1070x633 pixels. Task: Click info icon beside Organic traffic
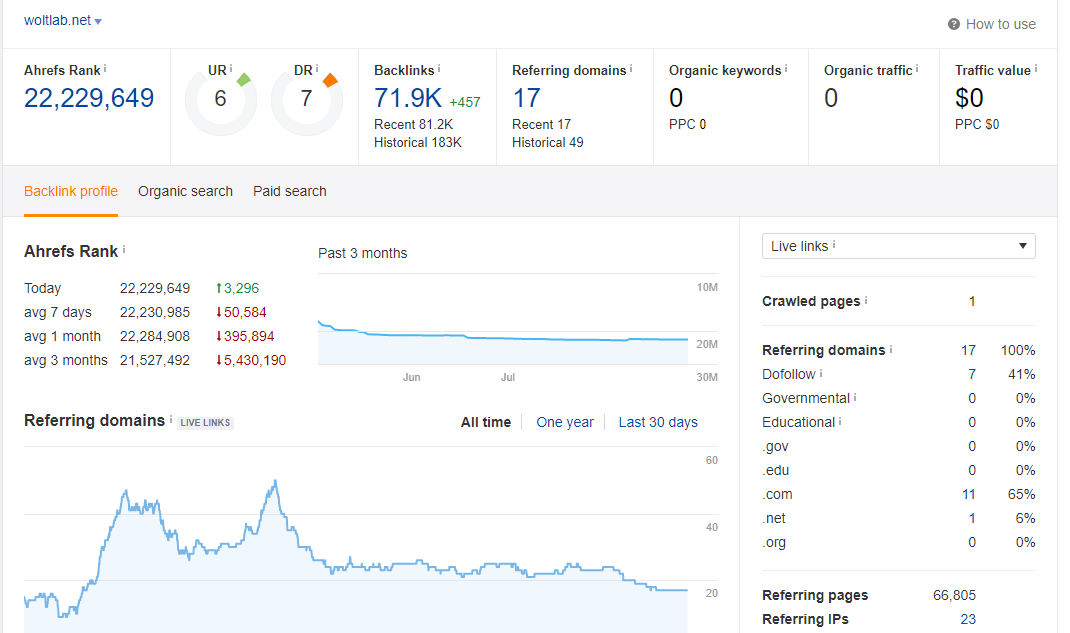coord(917,69)
